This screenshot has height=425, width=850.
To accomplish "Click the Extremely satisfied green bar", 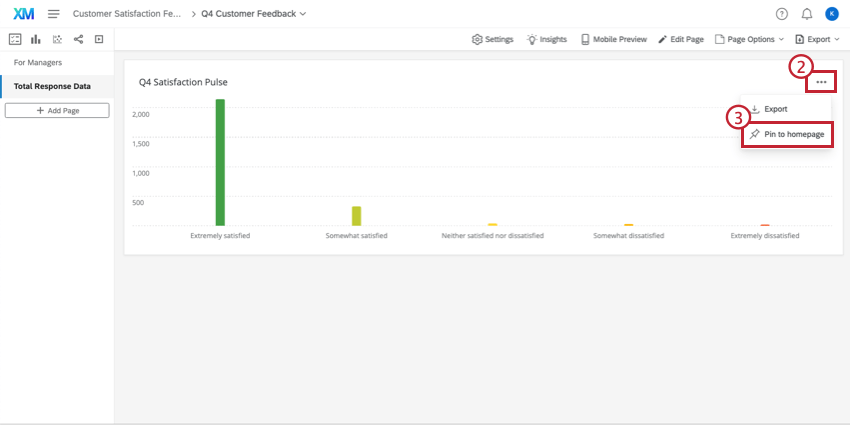I will click(x=220, y=162).
